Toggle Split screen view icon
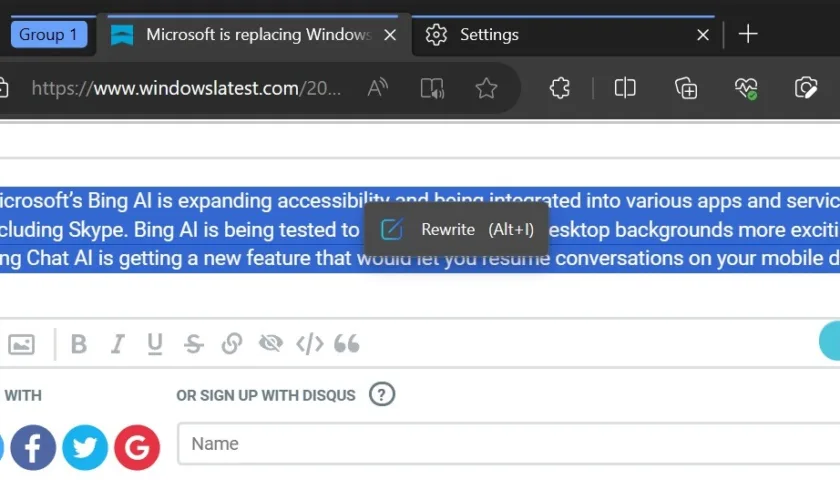 [625, 88]
